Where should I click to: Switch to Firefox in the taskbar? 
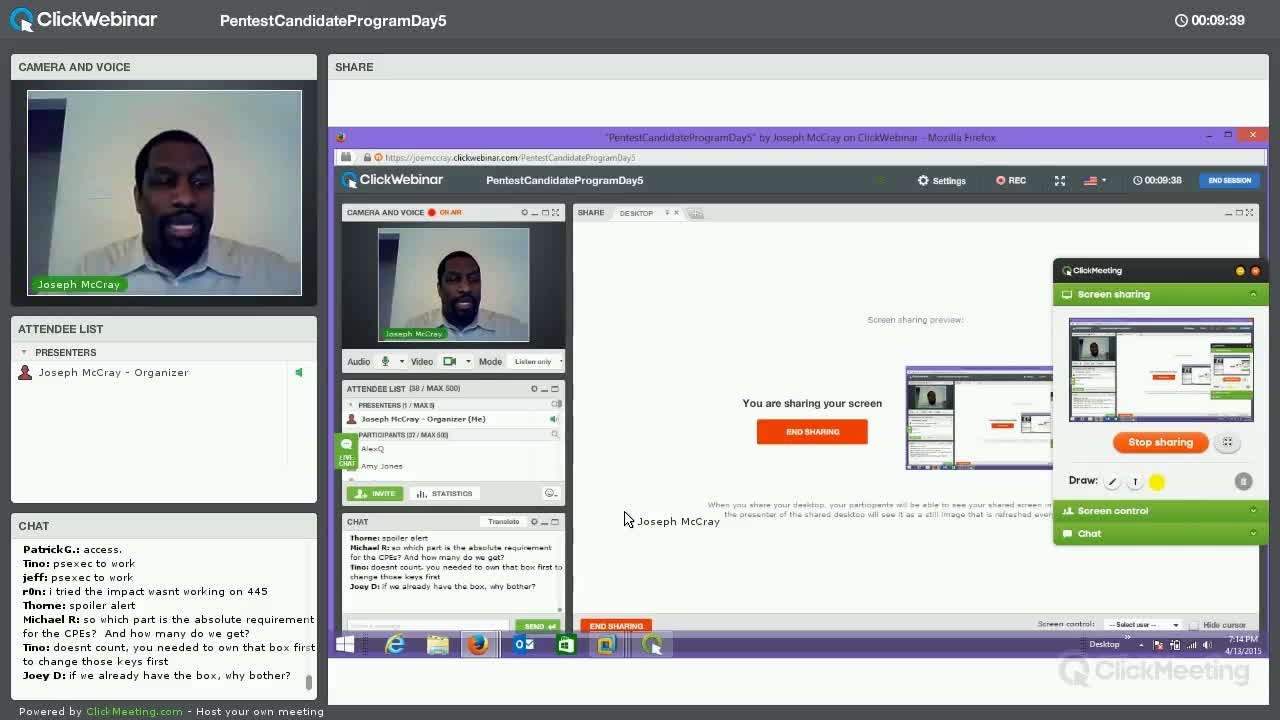(x=479, y=645)
